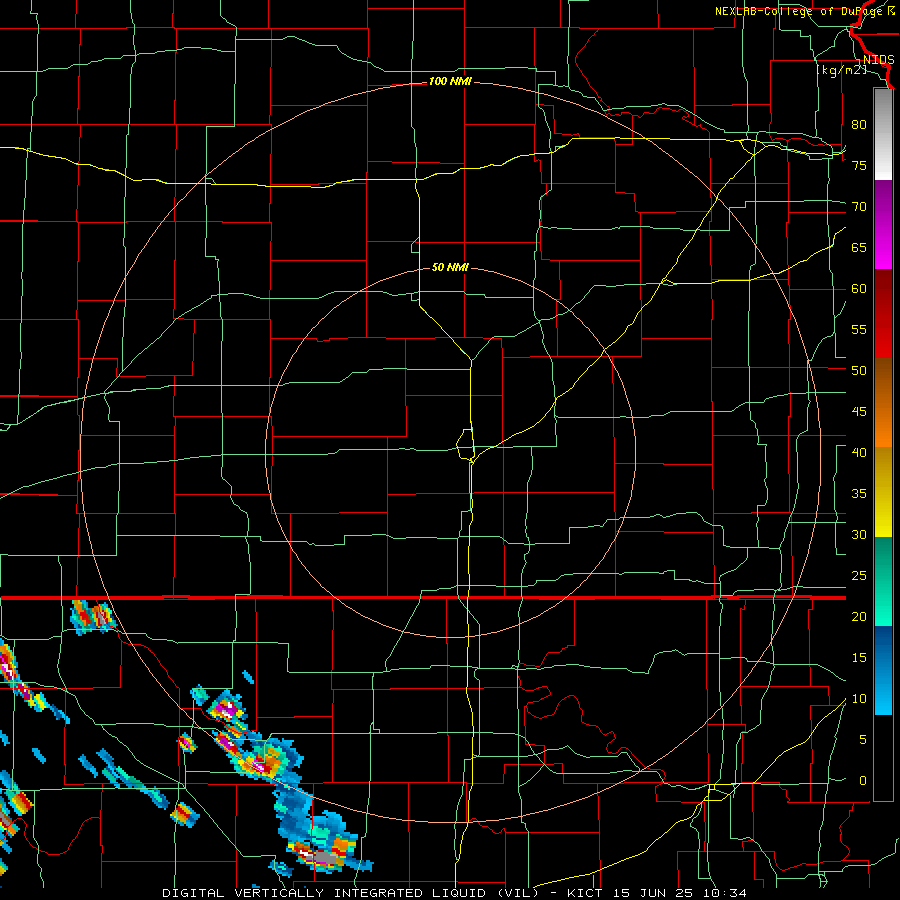Select the 30 legend value
This screenshot has height=900, width=900.
(859, 535)
